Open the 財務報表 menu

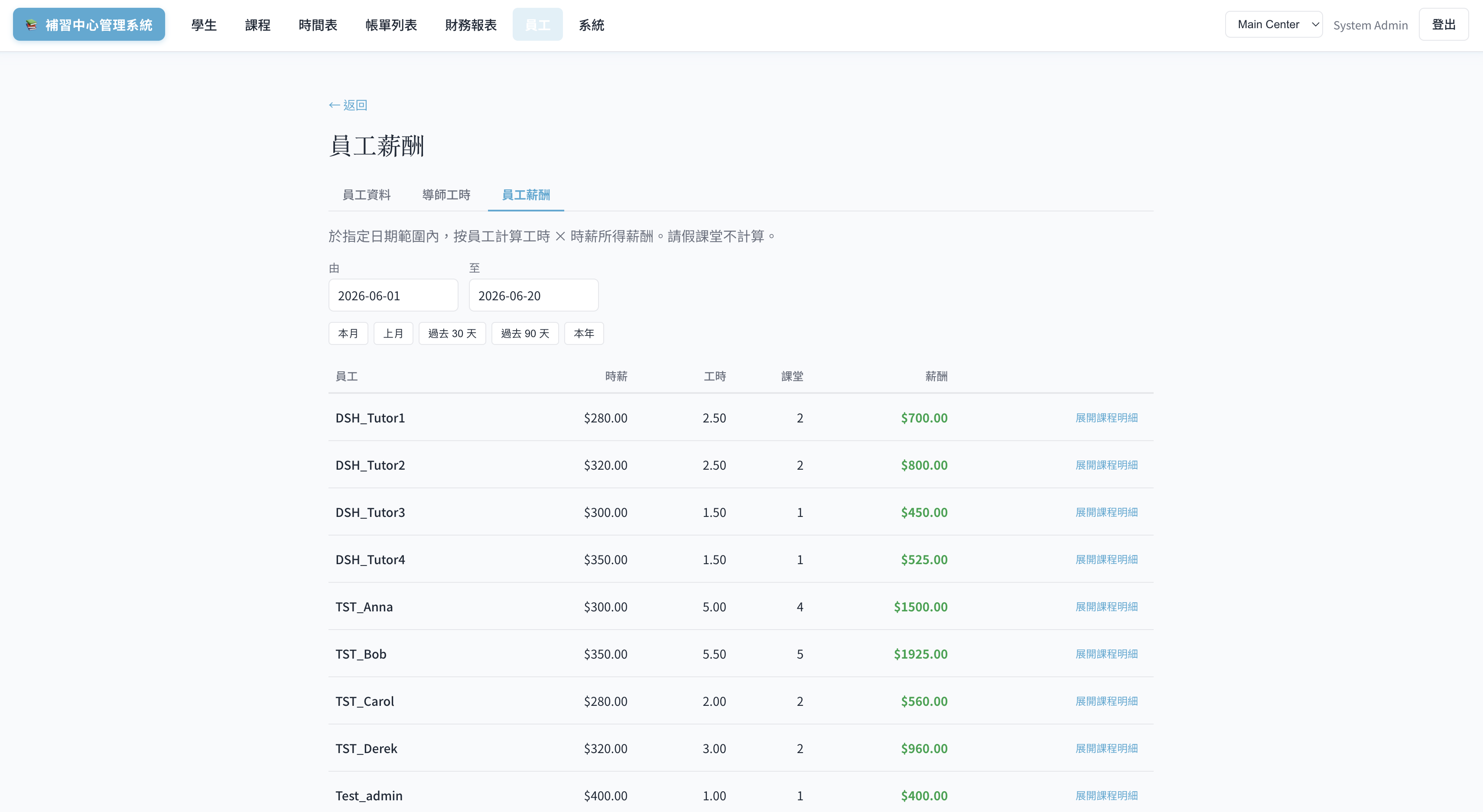[x=470, y=25]
